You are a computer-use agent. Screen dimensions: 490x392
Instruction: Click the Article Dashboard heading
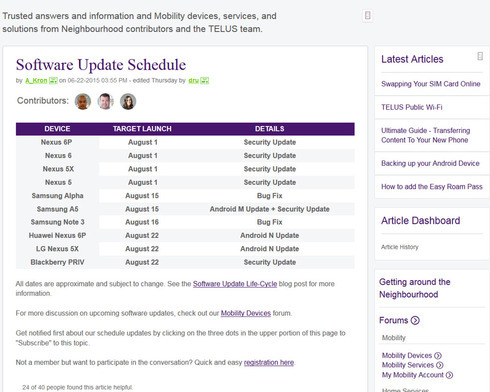(421, 221)
